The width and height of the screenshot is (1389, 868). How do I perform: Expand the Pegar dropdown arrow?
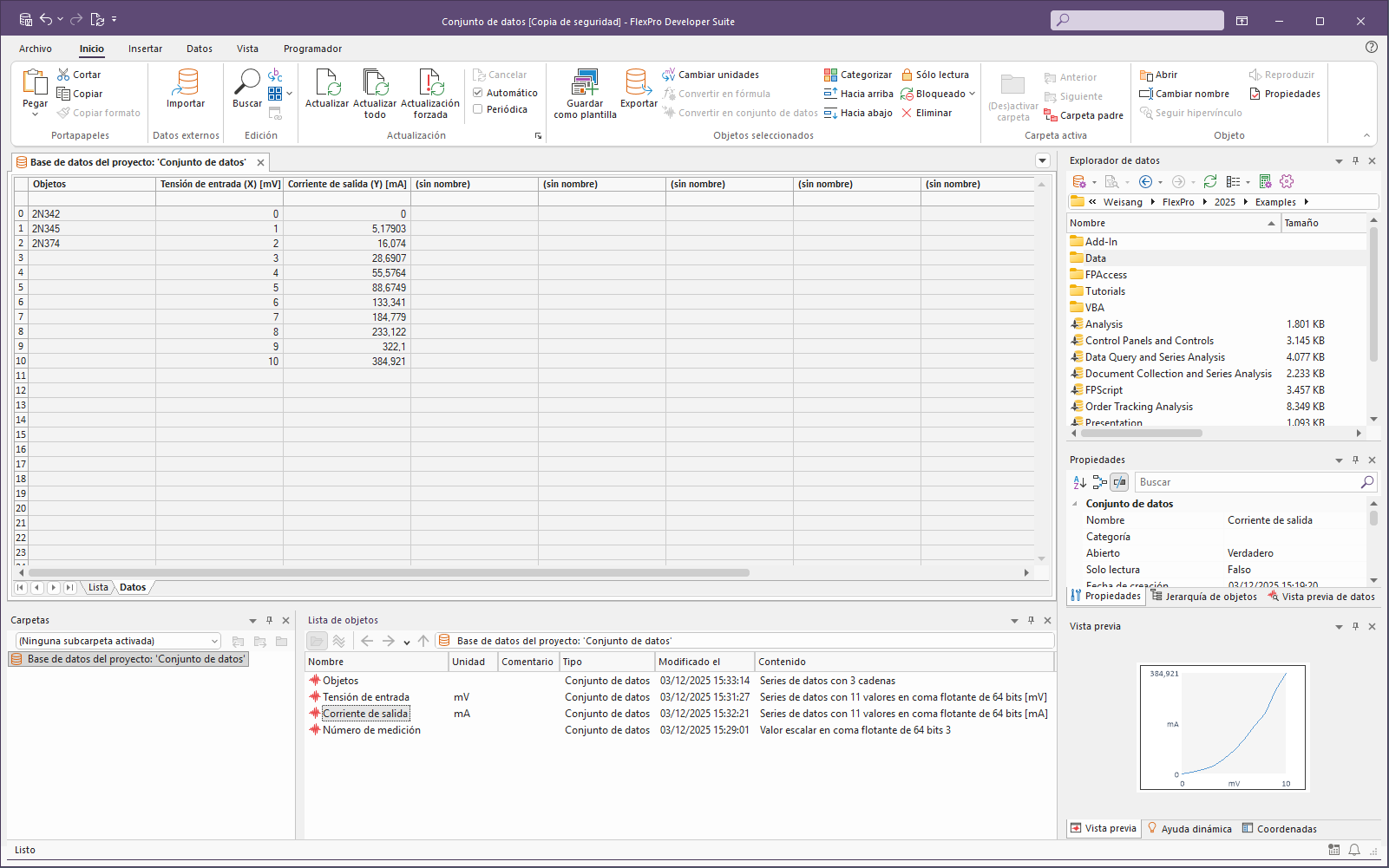(x=36, y=114)
